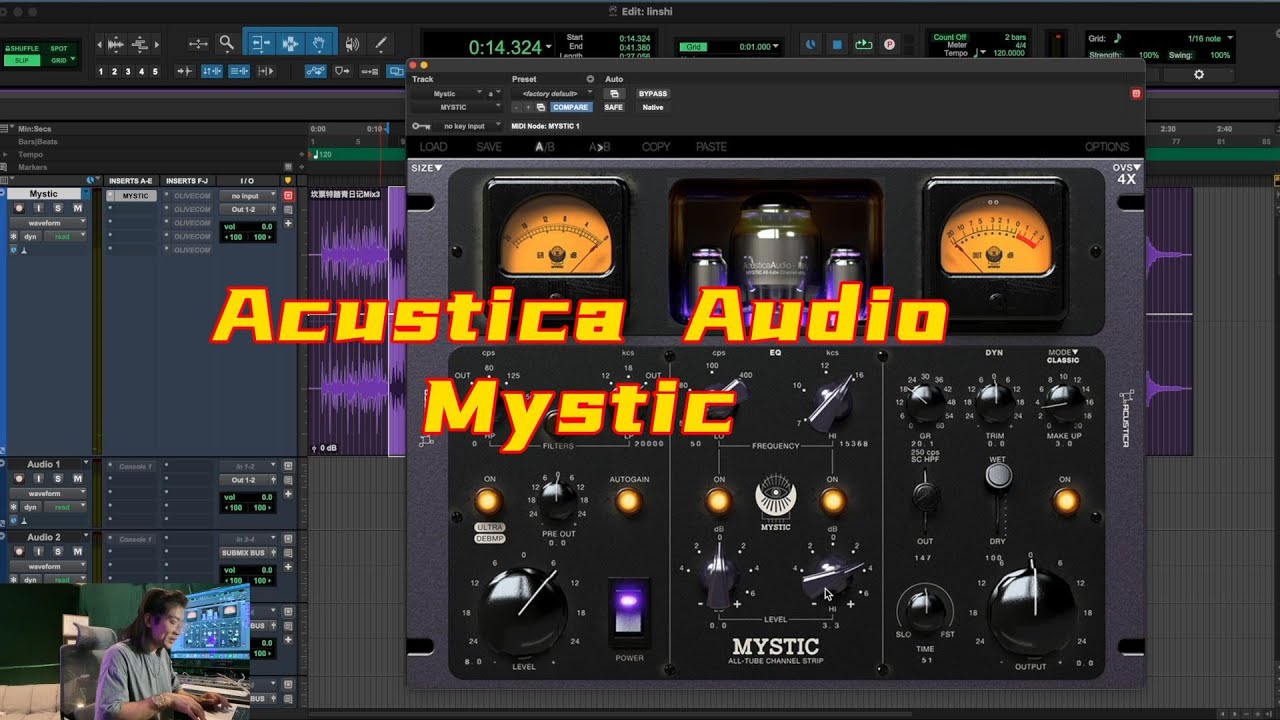Enable input monitoring on Audio 1 track

tap(39, 479)
